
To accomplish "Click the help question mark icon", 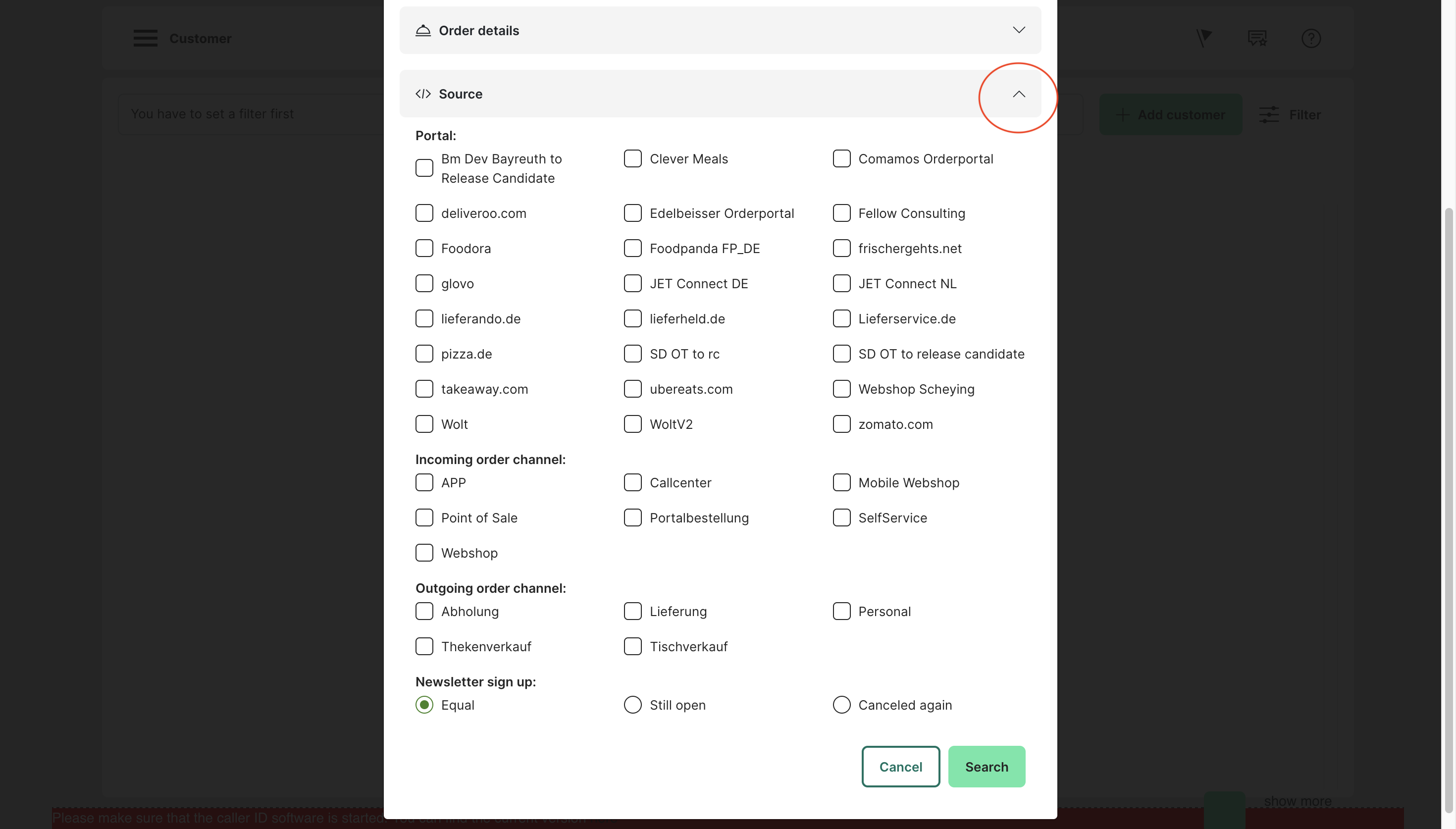I will (1310, 38).
